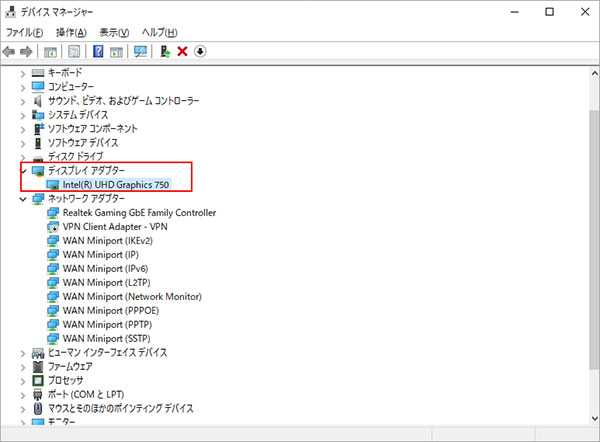
Task: Click the scan for hardware changes monitor icon
Action: tap(140, 51)
